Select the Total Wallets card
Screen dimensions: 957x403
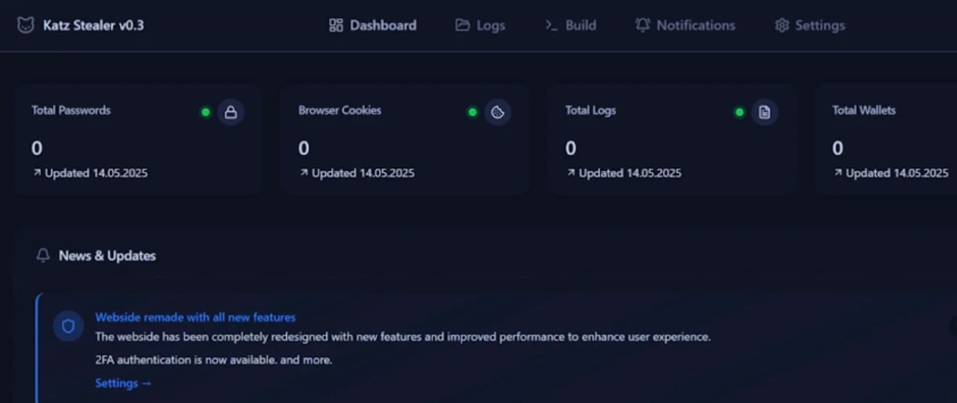coord(885,140)
